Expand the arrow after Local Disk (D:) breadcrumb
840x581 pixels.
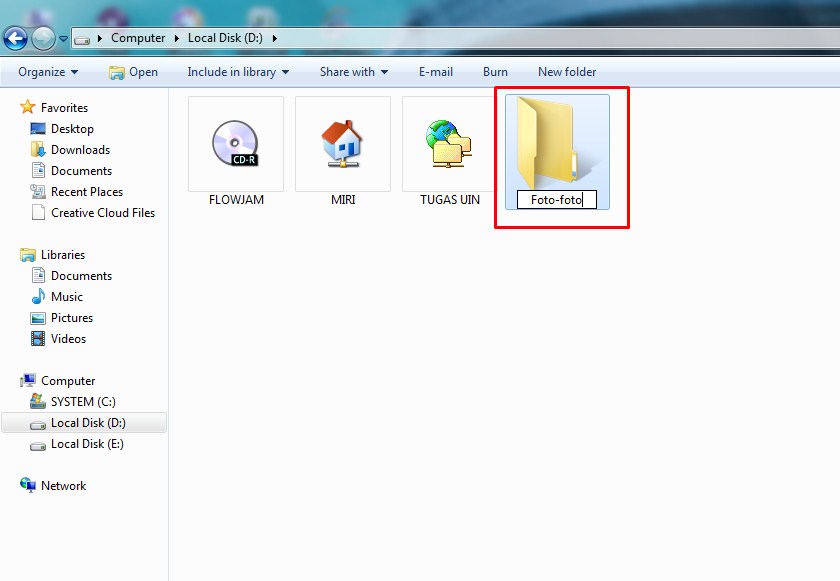274,39
